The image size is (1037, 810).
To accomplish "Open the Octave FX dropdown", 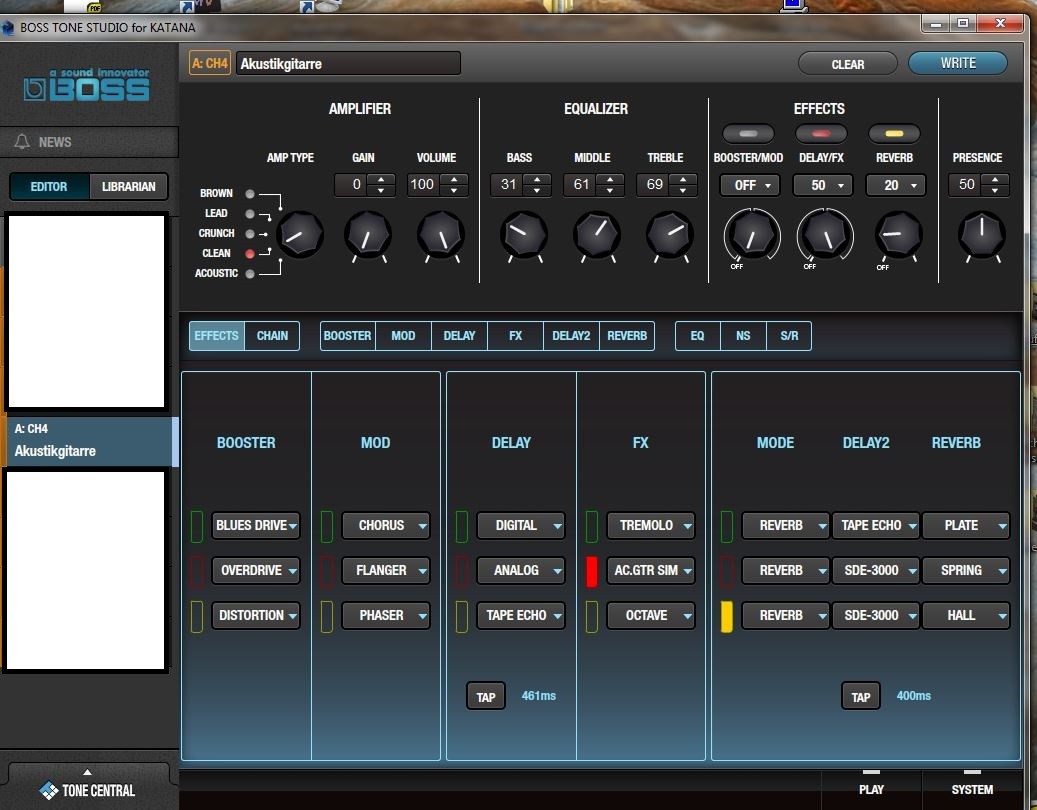I will click(x=651, y=616).
